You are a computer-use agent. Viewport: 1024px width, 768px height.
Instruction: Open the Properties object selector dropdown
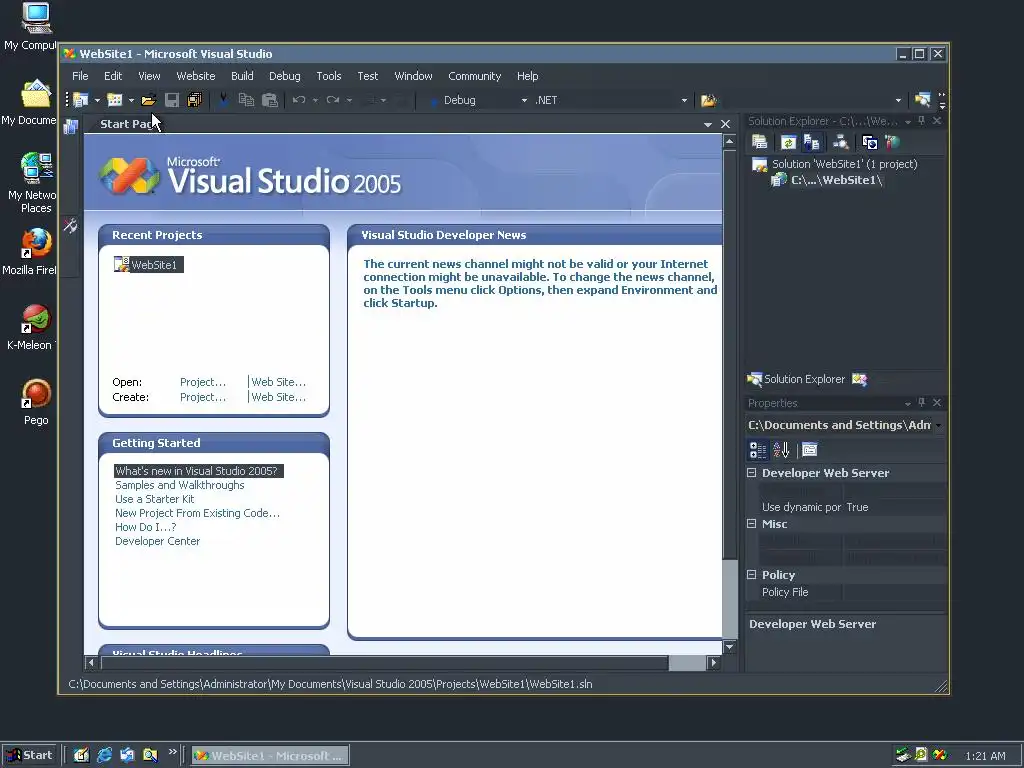coord(938,425)
